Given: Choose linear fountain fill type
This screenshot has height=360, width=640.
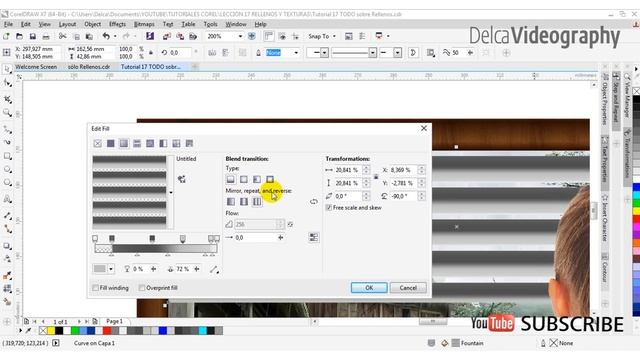Looking at the screenshot, I should [231, 179].
